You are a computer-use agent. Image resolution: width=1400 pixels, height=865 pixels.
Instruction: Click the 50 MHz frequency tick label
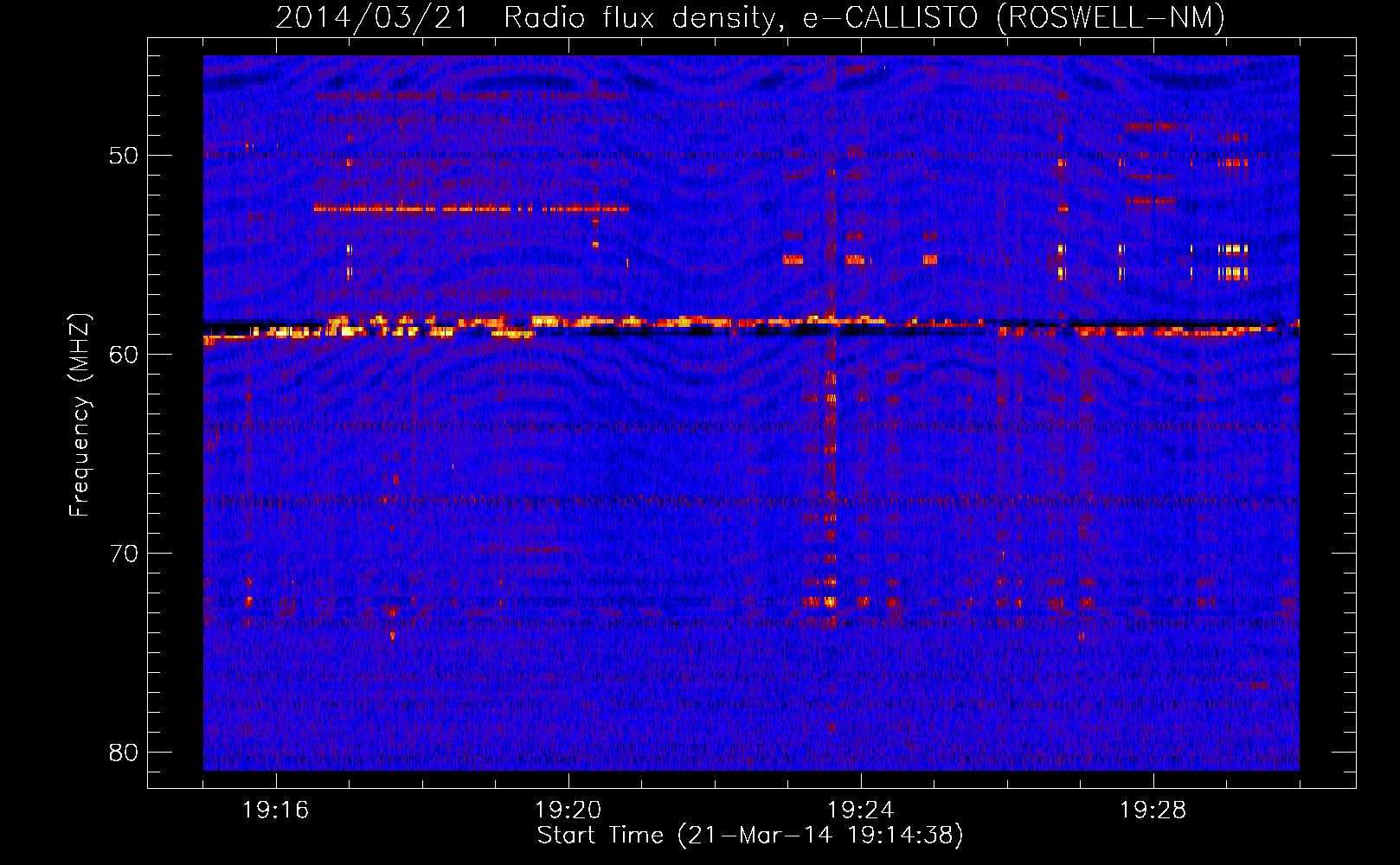124,156
